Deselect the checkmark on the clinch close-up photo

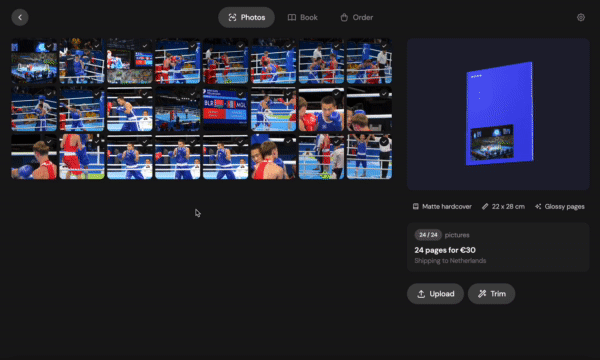coord(288,142)
